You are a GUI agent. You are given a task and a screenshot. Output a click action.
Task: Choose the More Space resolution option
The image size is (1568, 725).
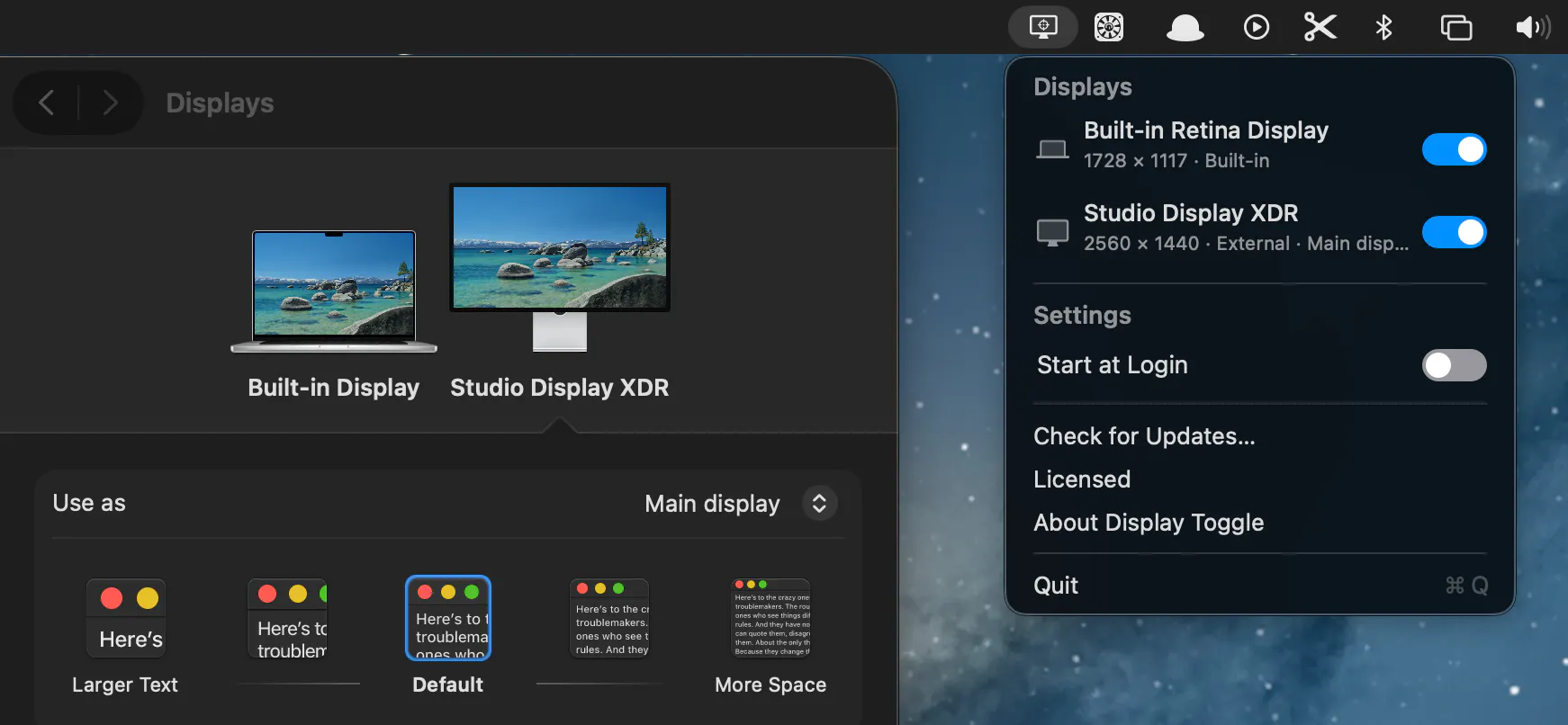pos(771,618)
